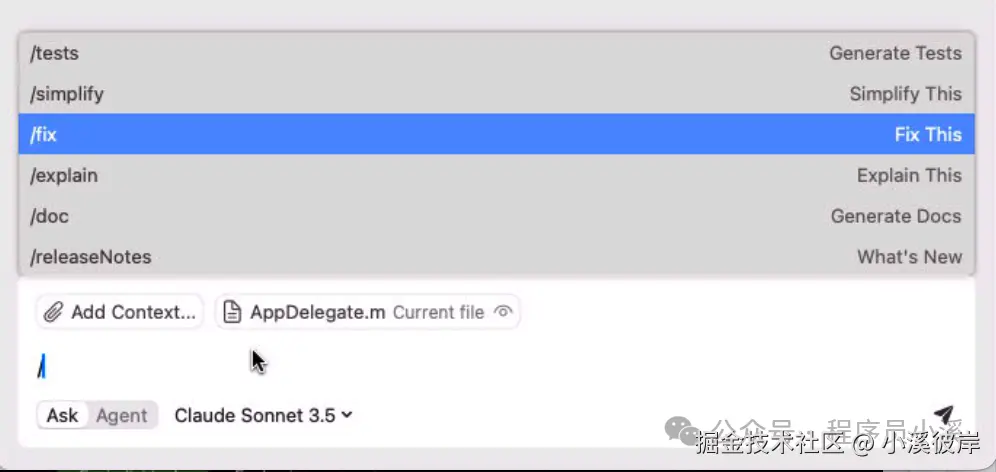The image size is (996, 472).
Task: Choose the /simplify command
Action: pos(496,93)
